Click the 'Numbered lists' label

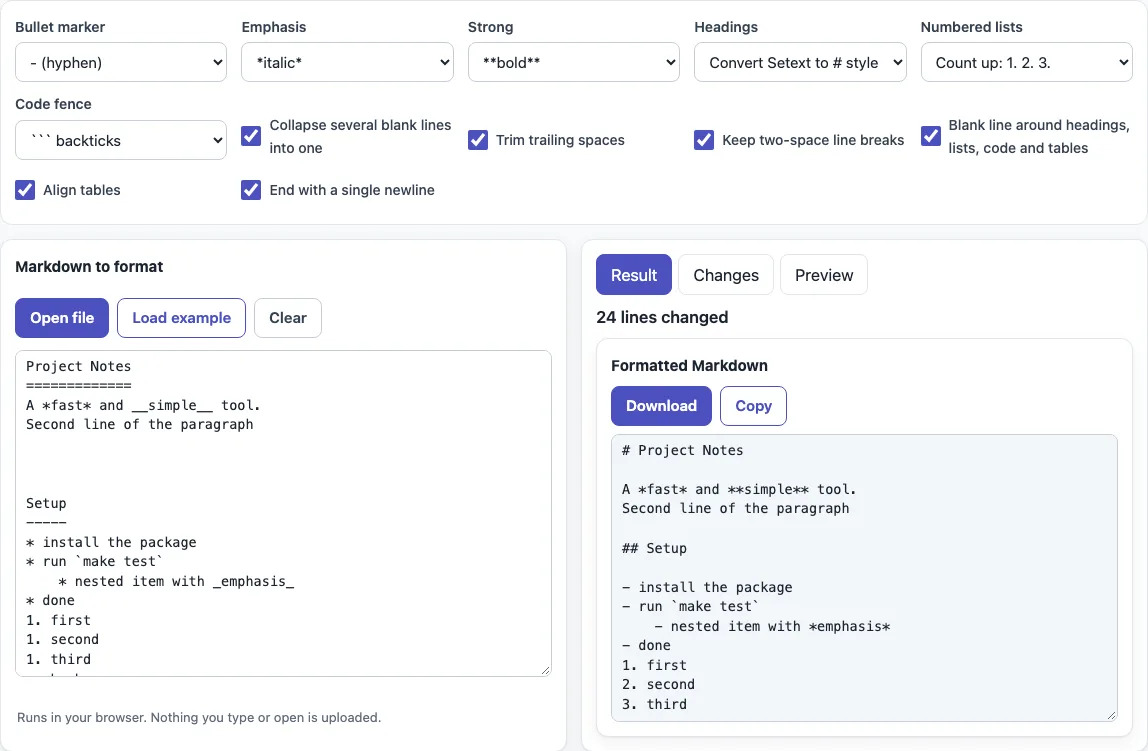point(972,27)
